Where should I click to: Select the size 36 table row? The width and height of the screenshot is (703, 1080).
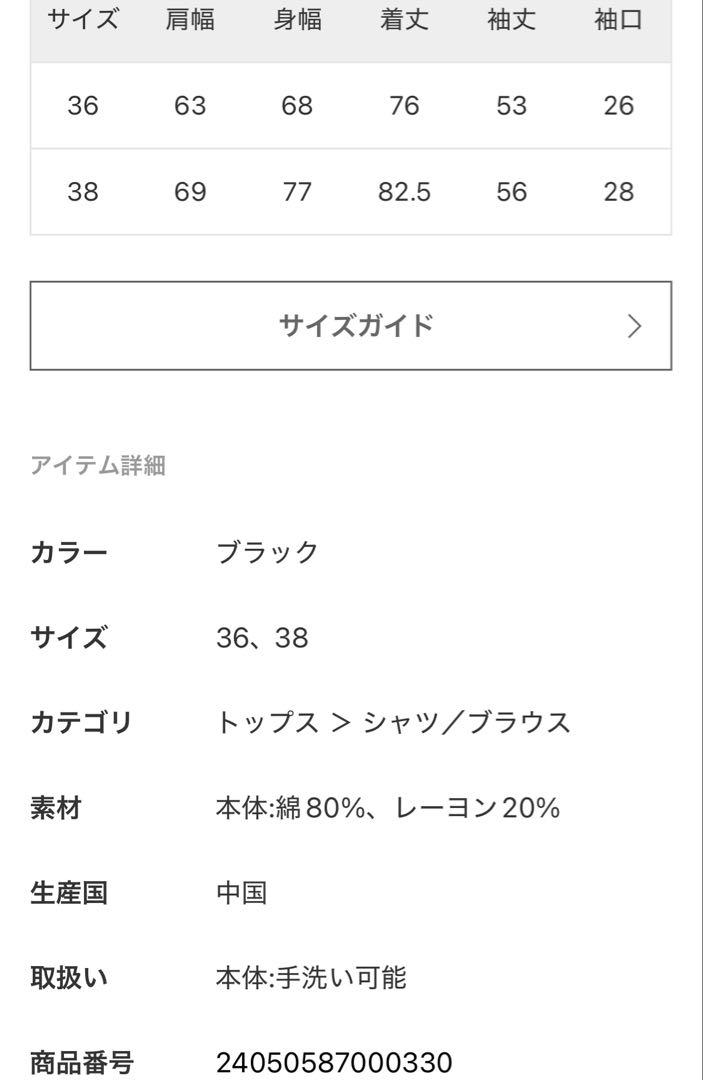point(350,105)
